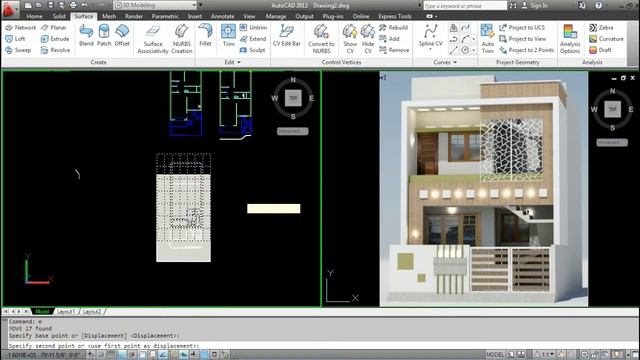Click the cream rectangle in the drawing
The height and width of the screenshot is (360, 640).
click(273, 209)
